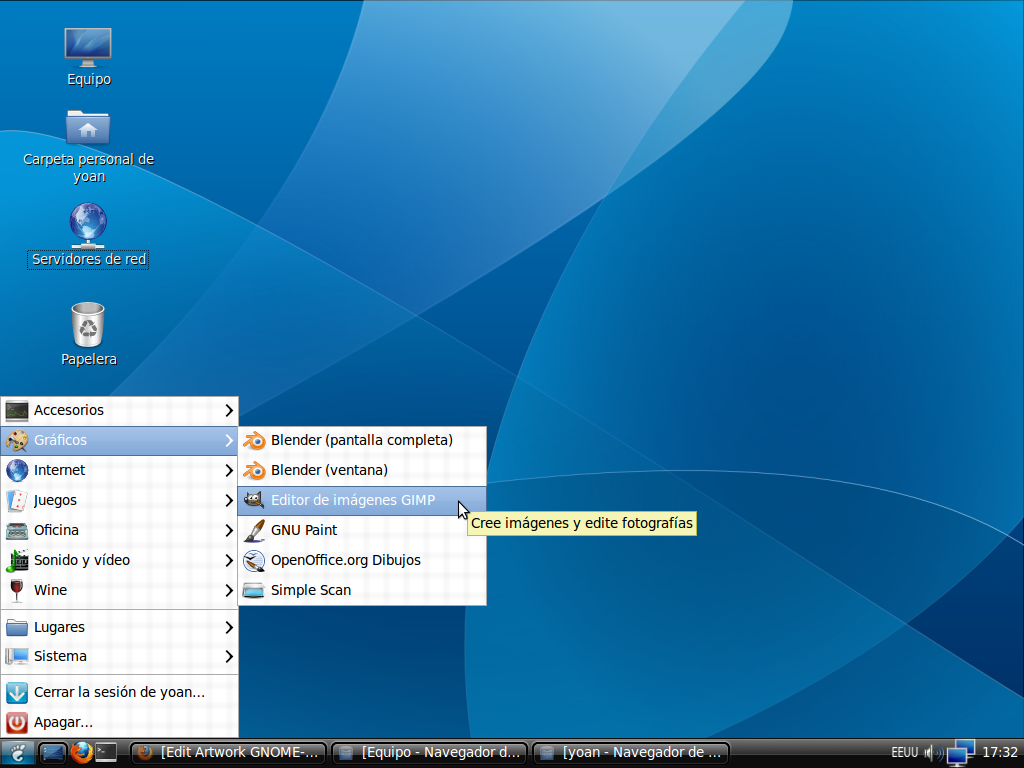1024x768 pixels.
Task: Click the Internet submenu arrow
Action: 229,470
